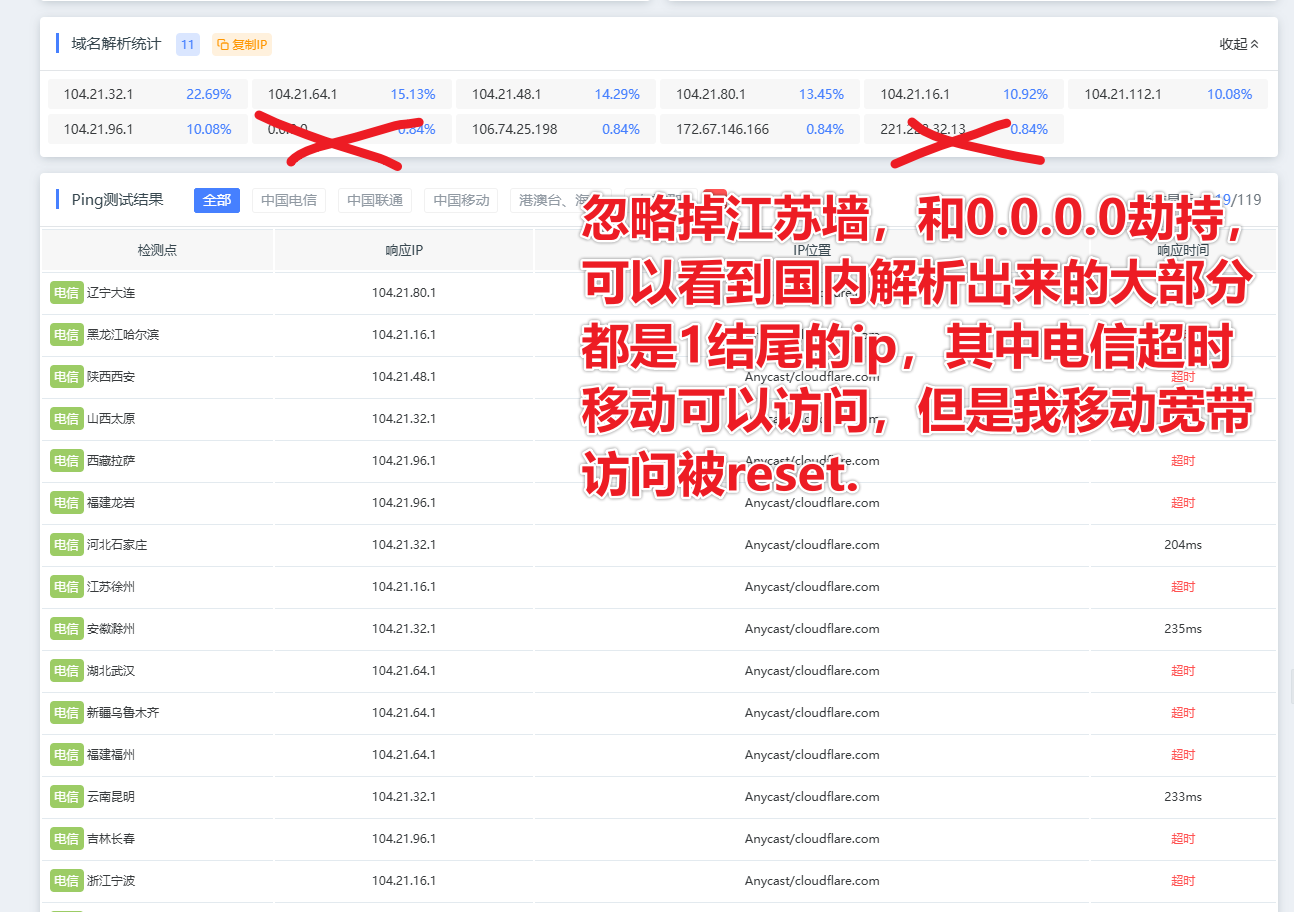Click the 超时 result in 福建福州 row
Viewport: 1294px width, 912px height.
click(x=1183, y=755)
